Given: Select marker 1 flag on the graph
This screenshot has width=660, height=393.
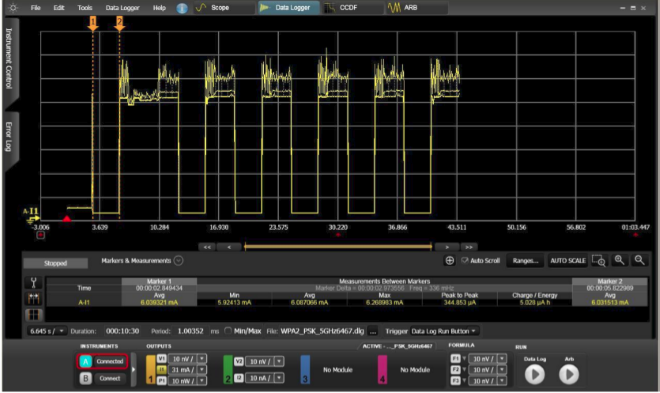Looking at the screenshot, I should [93, 23].
